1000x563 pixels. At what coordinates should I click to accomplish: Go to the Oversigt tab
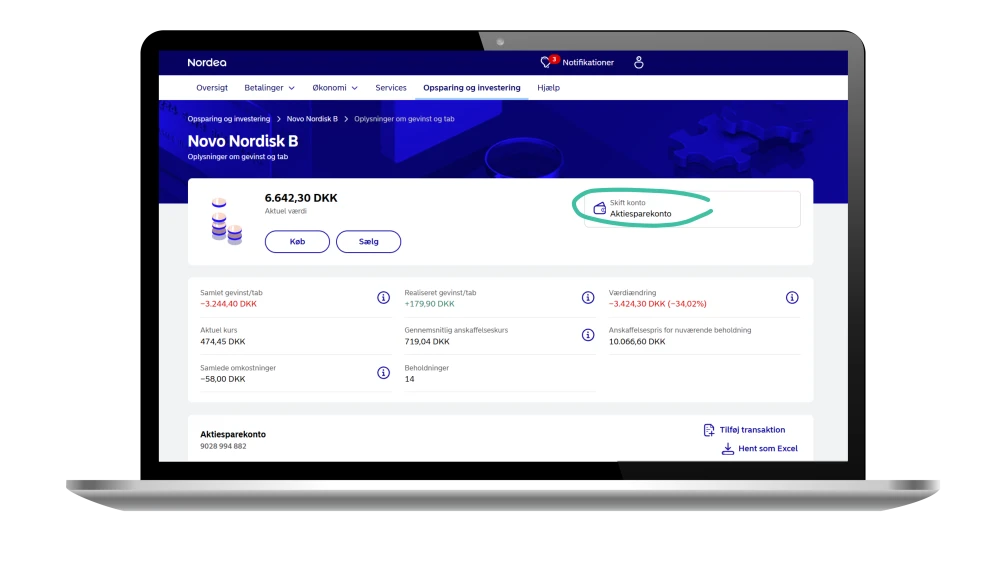[x=212, y=88]
